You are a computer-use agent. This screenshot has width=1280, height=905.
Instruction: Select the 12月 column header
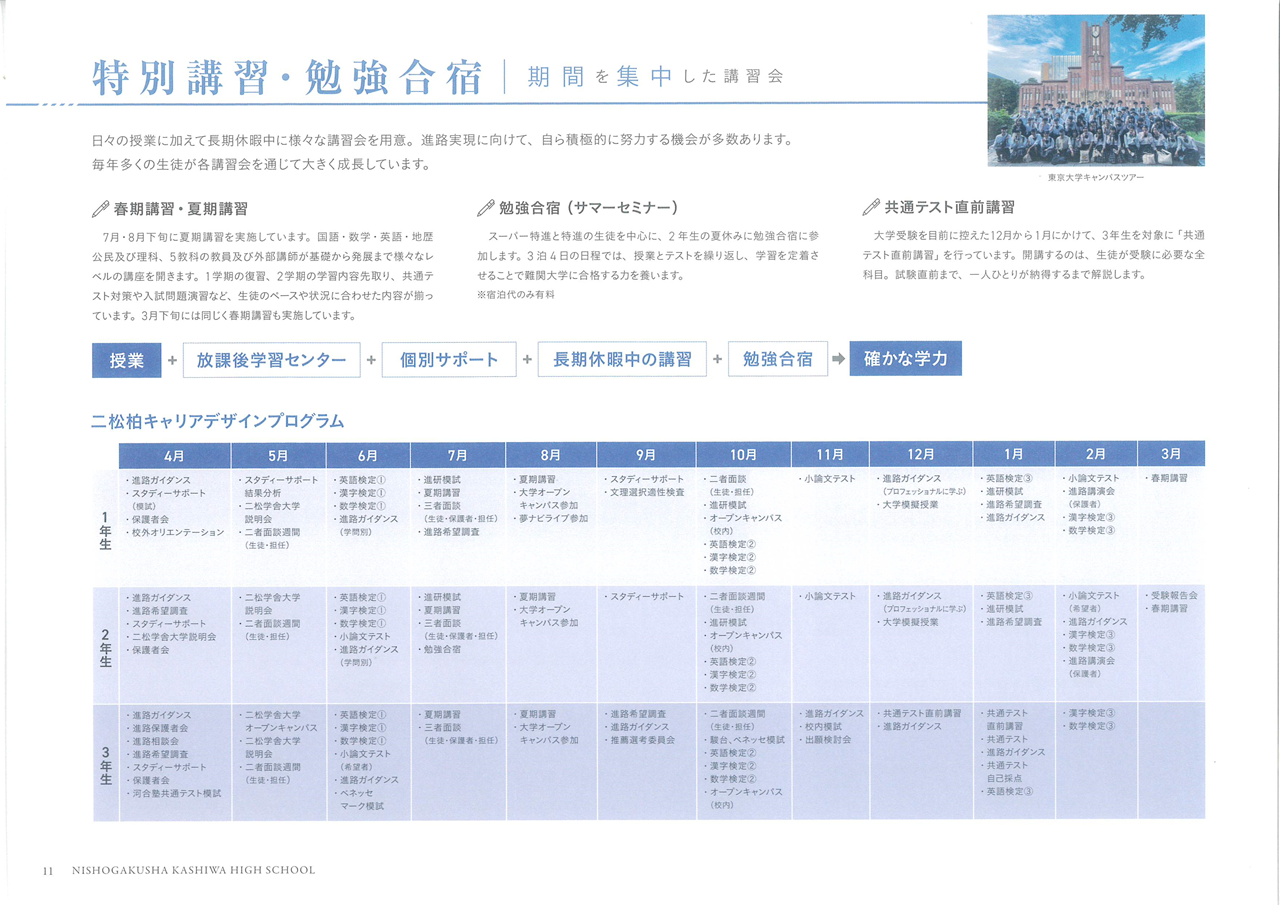coord(921,454)
